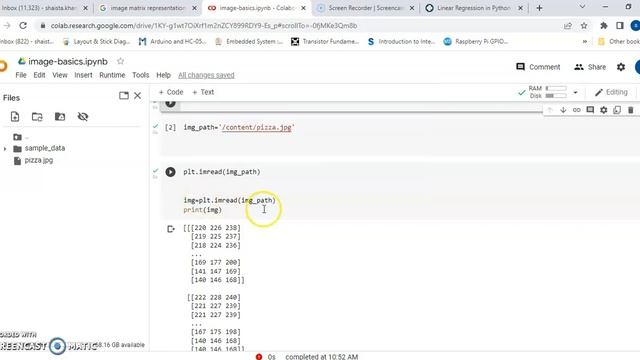Delete cell trash icon
Viewport: 640px width, 360px height.
pyautogui.click(x=631, y=110)
